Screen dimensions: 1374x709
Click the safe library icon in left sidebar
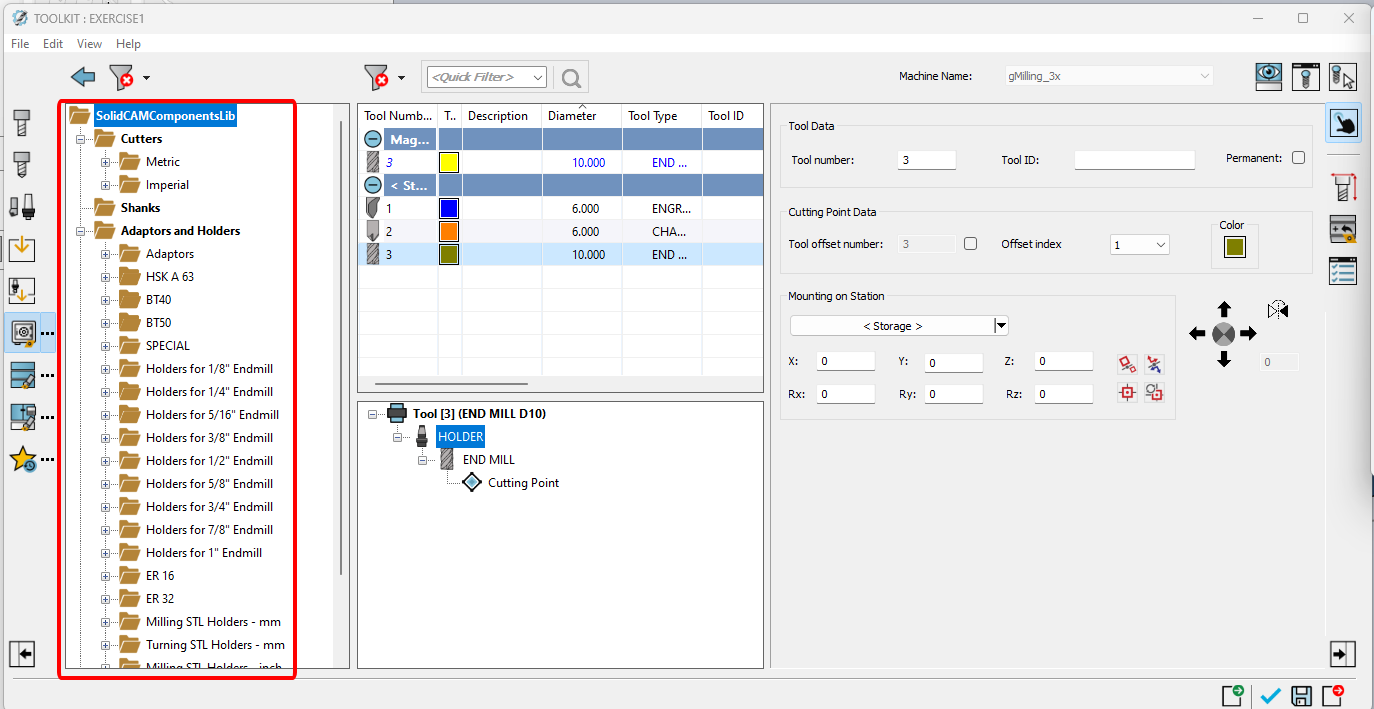(x=23, y=333)
